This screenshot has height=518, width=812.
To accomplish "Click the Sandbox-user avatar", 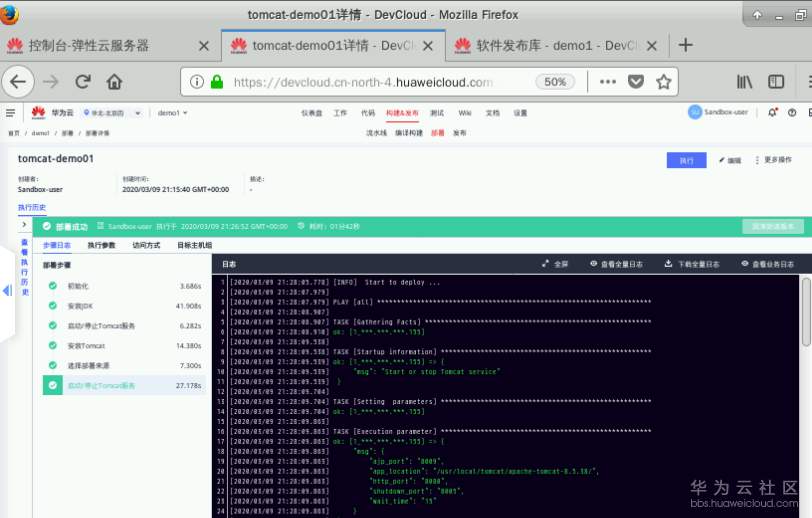I will click(695, 112).
